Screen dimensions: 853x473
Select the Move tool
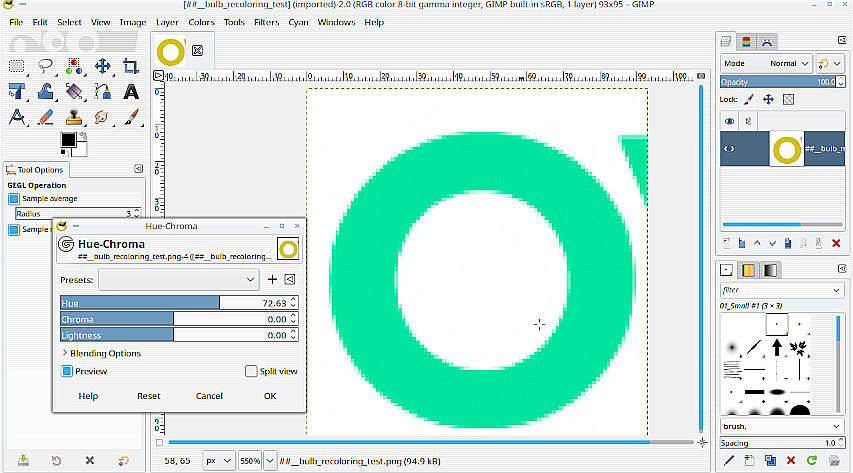tap(102, 66)
